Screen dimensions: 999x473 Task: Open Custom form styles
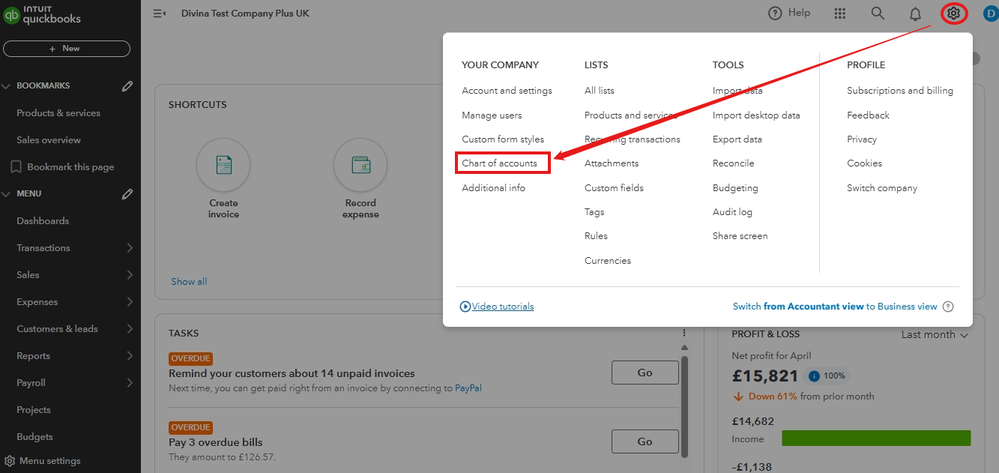(503, 140)
